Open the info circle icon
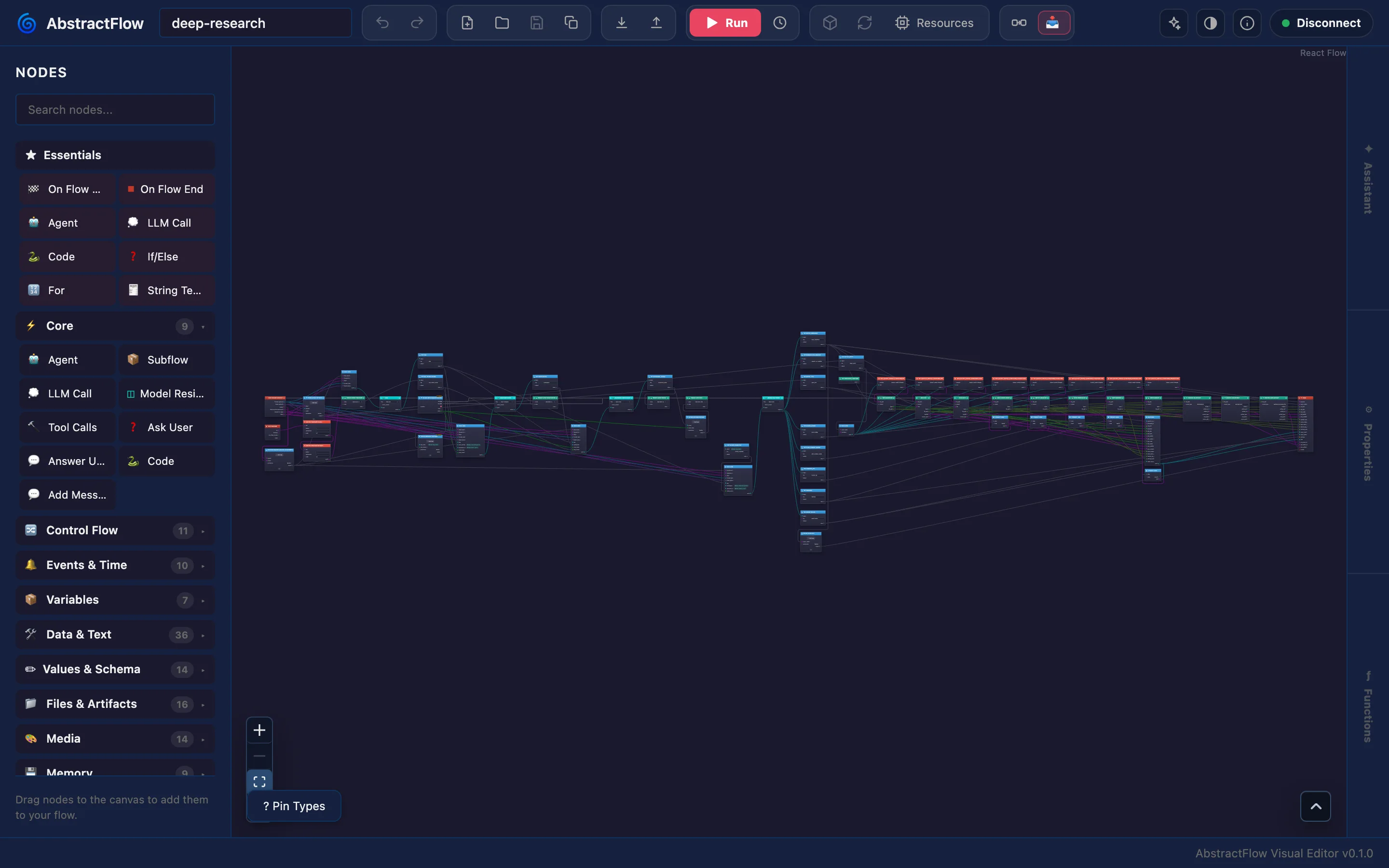 point(1247,23)
